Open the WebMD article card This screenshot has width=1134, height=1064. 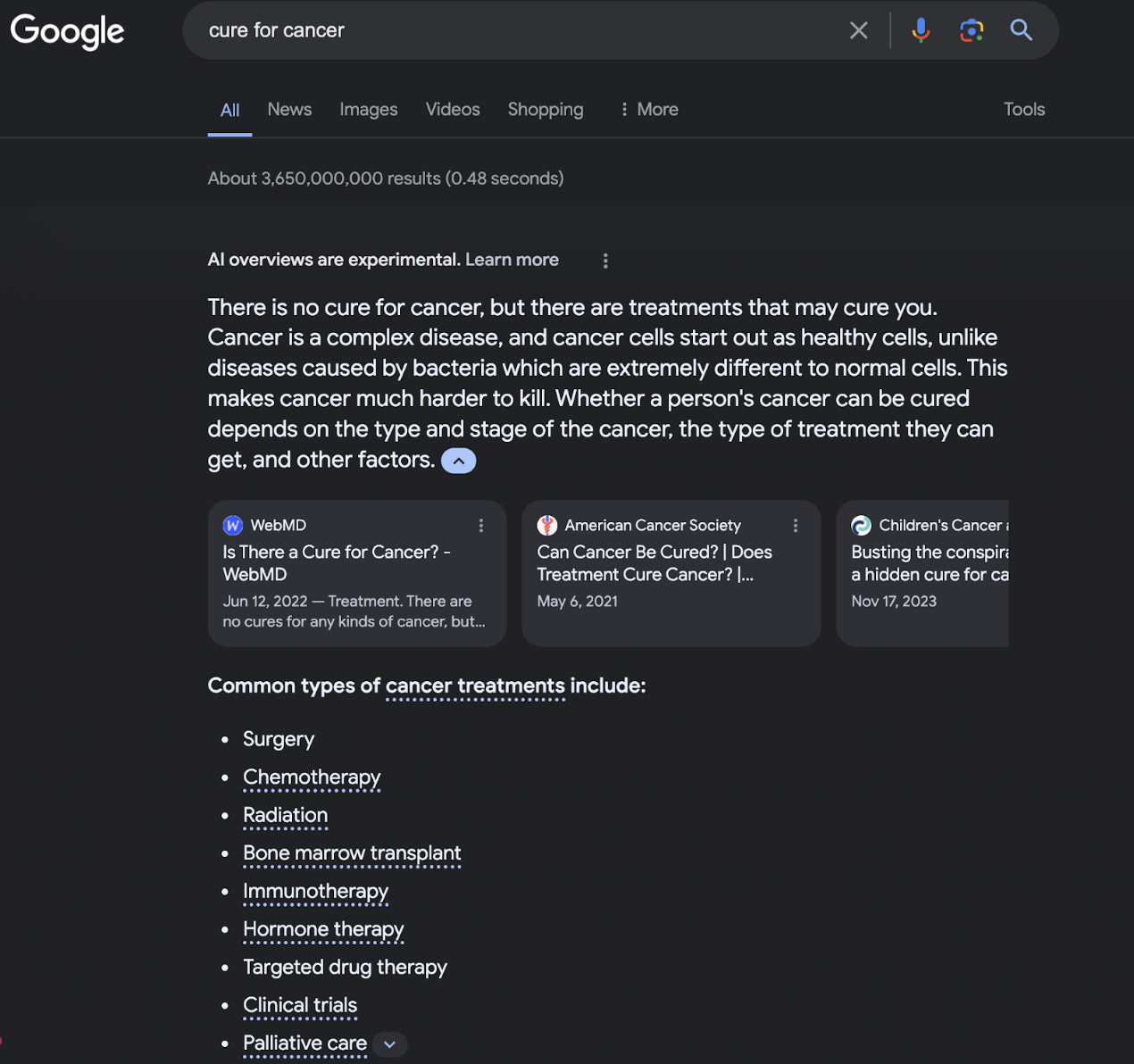point(356,573)
